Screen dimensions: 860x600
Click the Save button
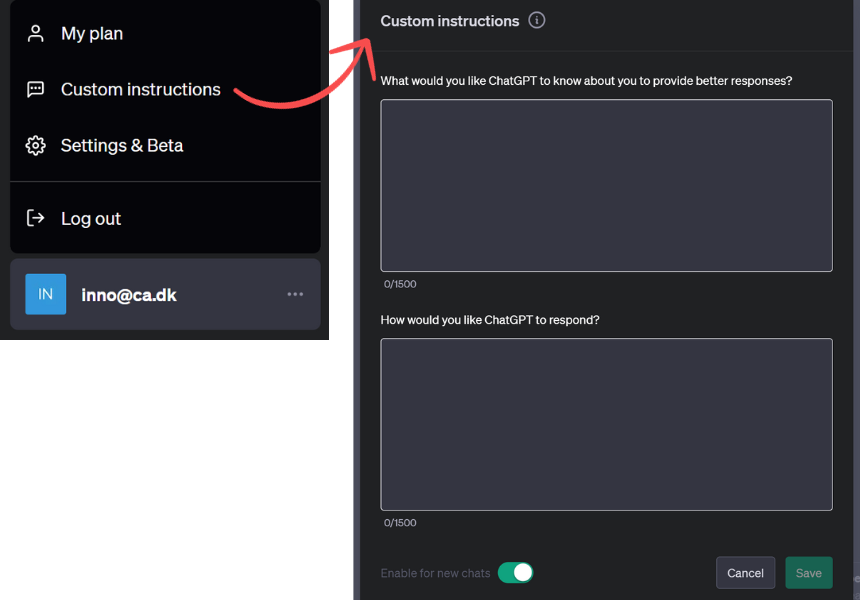click(x=808, y=573)
